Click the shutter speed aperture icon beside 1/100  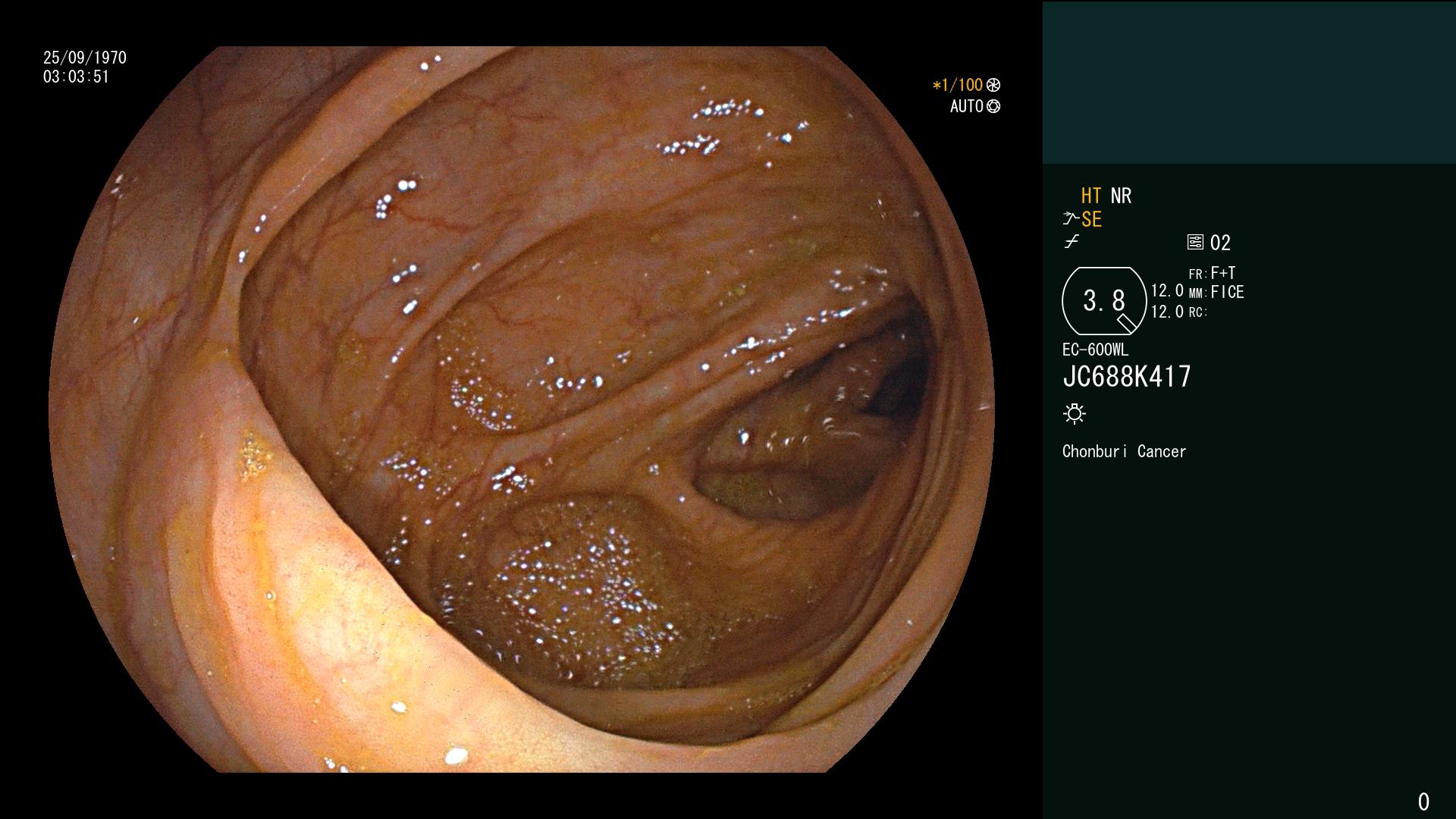(993, 85)
